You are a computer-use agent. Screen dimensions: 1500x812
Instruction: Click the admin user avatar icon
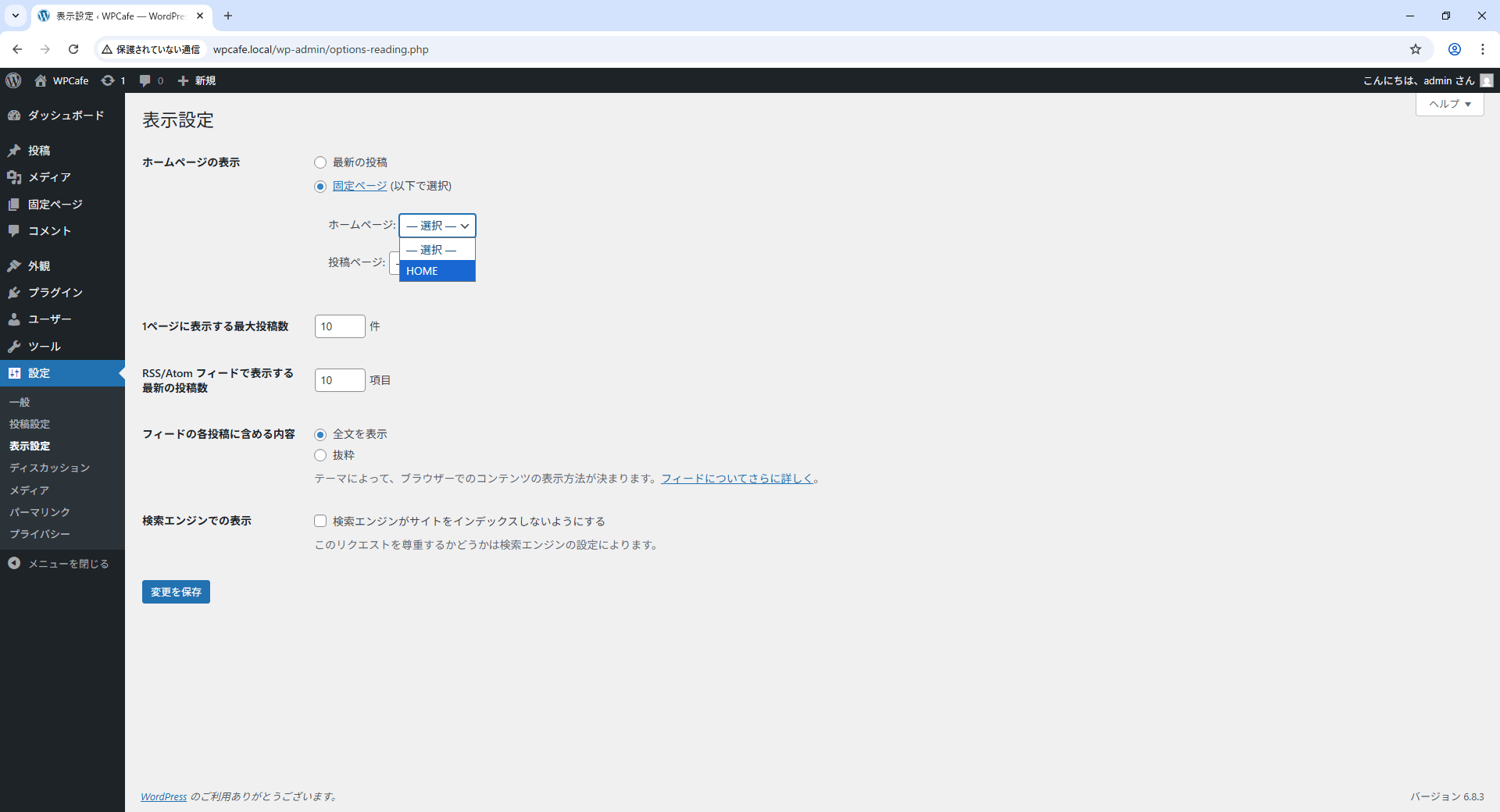(1486, 80)
